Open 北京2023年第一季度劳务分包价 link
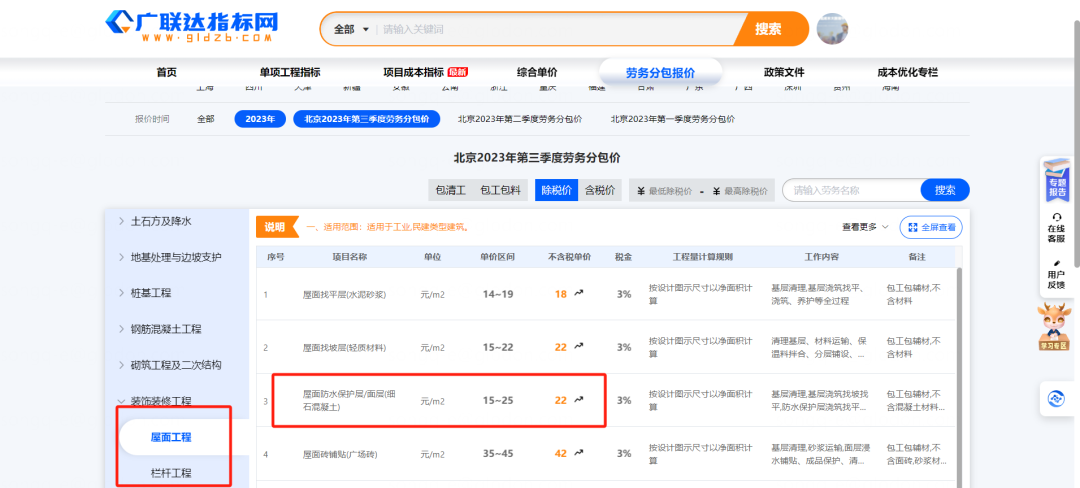This screenshot has width=1080, height=488. pyautogui.click(x=672, y=119)
